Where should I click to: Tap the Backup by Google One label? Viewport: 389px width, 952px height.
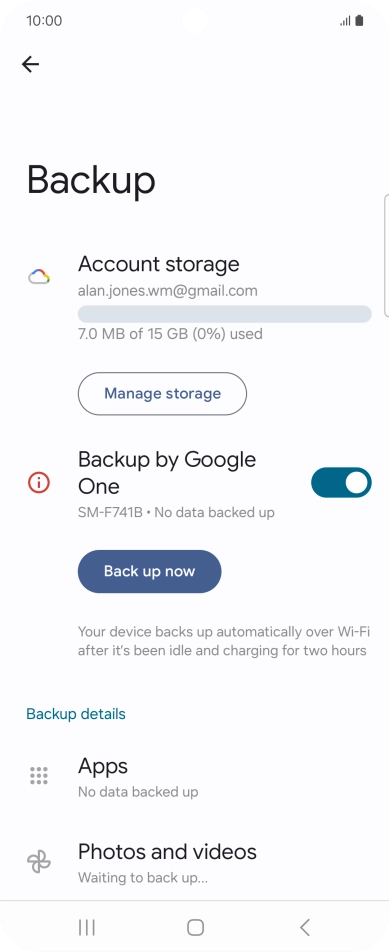[167, 473]
